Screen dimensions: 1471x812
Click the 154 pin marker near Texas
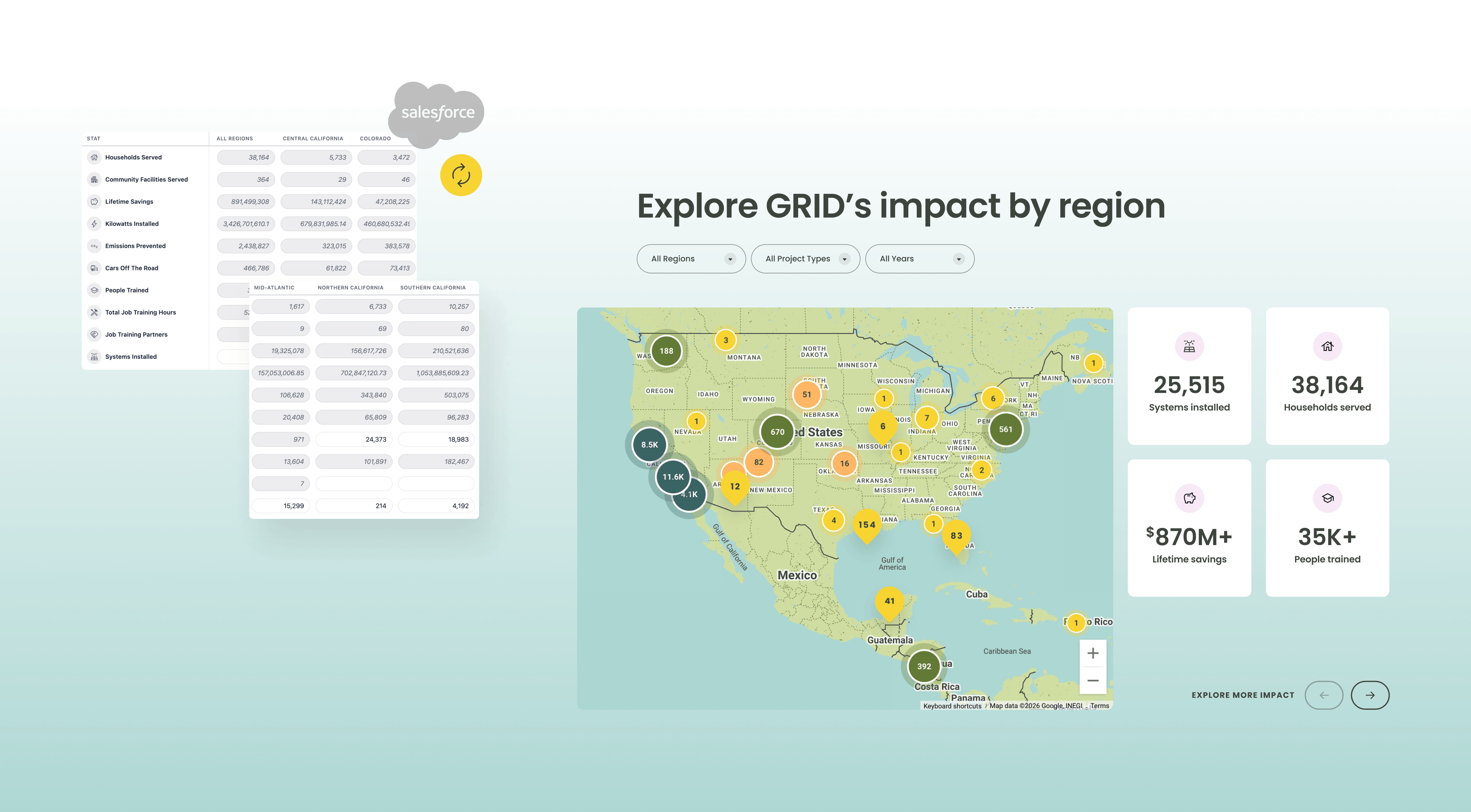point(866,526)
